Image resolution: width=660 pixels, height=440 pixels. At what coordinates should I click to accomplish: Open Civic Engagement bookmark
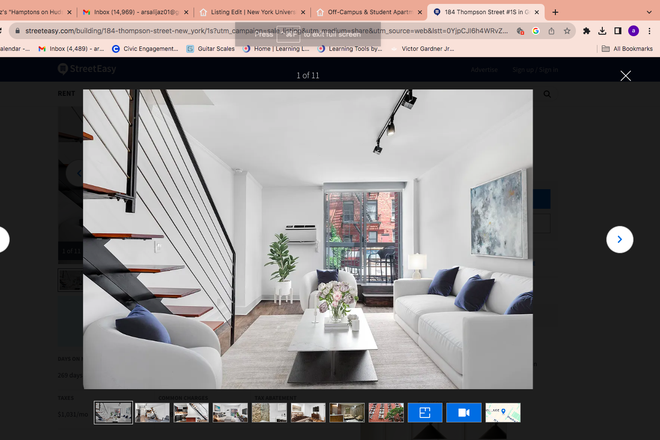145,49
